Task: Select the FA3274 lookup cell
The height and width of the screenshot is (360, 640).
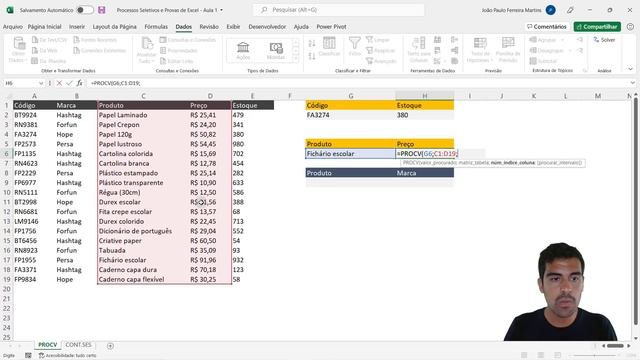Action: pos(351,115)
